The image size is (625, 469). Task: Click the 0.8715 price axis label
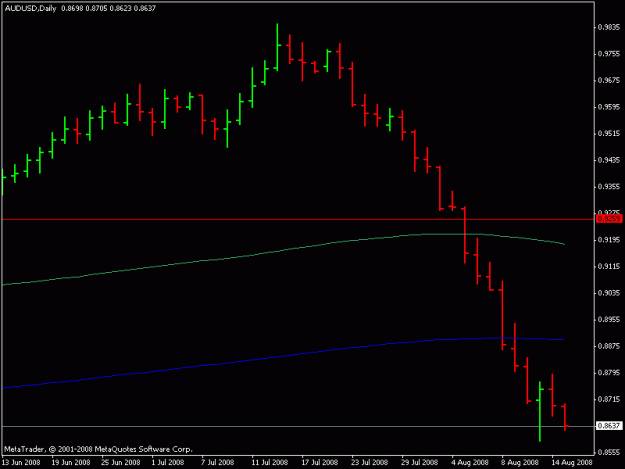(x=609, y=399)
